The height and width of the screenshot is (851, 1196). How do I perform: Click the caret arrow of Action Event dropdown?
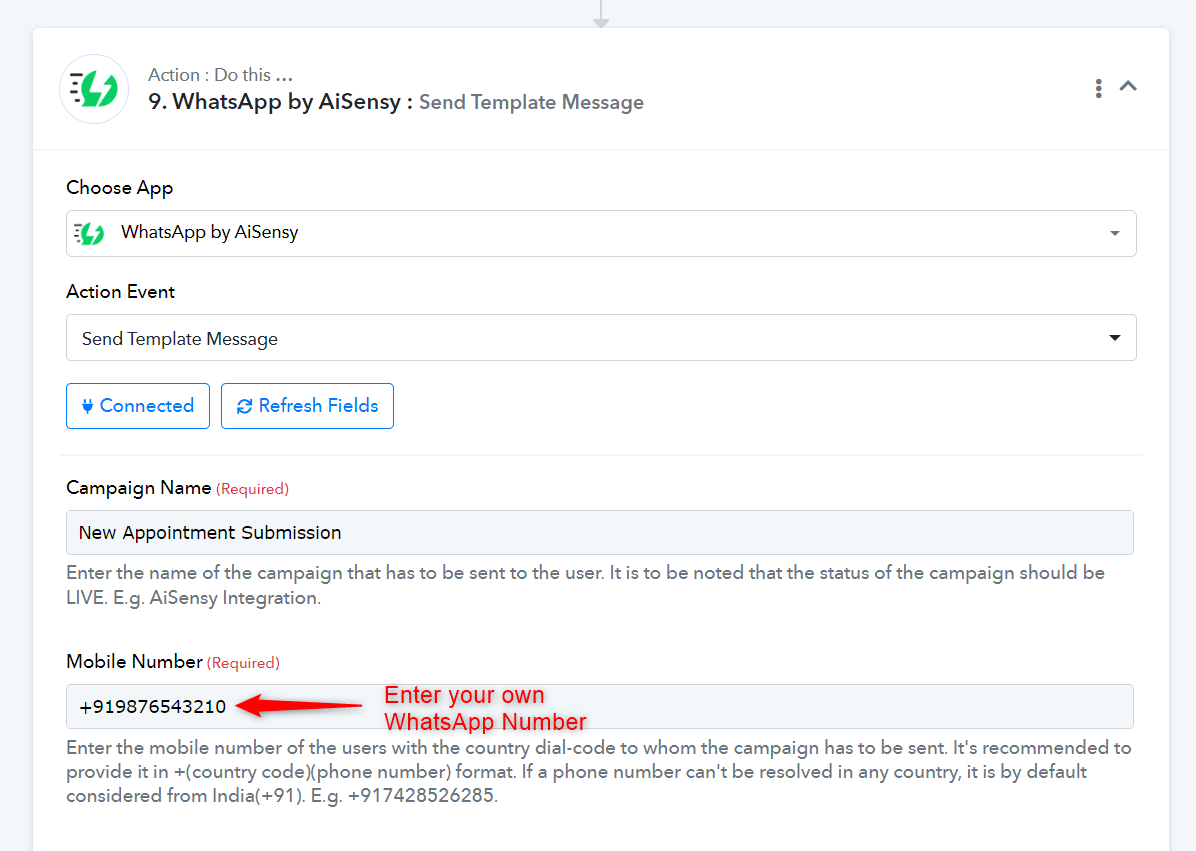pos(1114,338)
